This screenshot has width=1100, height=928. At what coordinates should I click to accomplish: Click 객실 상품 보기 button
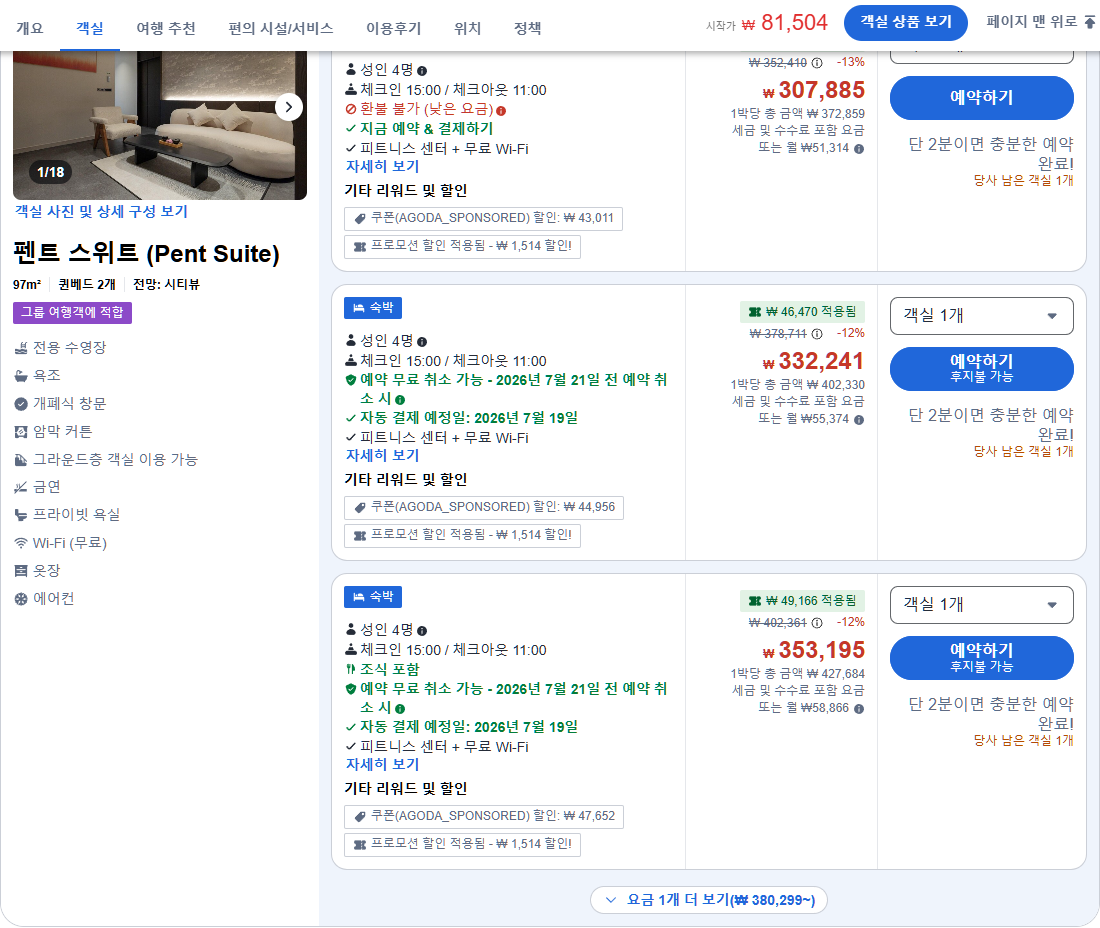tap(906, 22)
